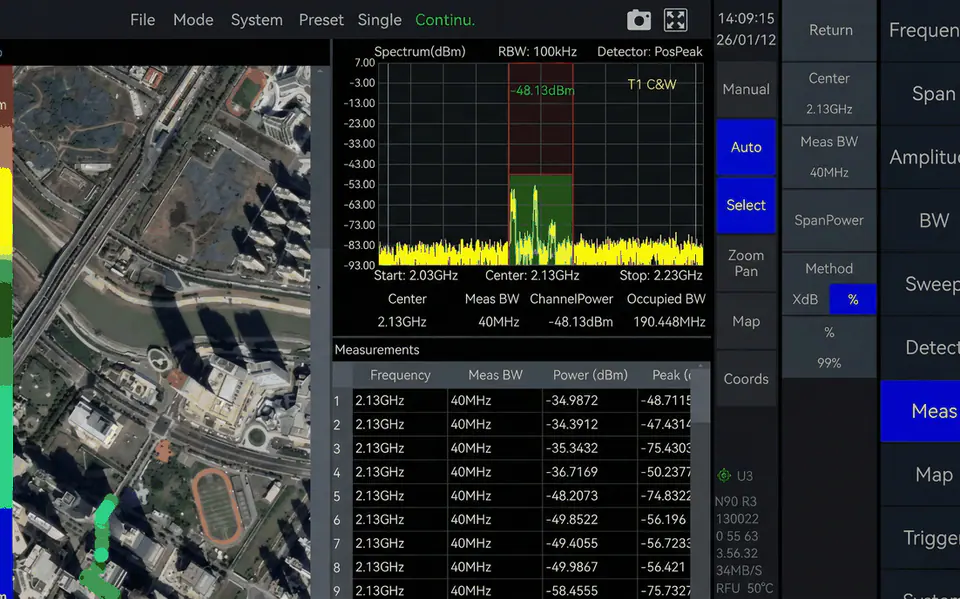Toggle fullscreen with the expand icon

[x=675, y=20]
